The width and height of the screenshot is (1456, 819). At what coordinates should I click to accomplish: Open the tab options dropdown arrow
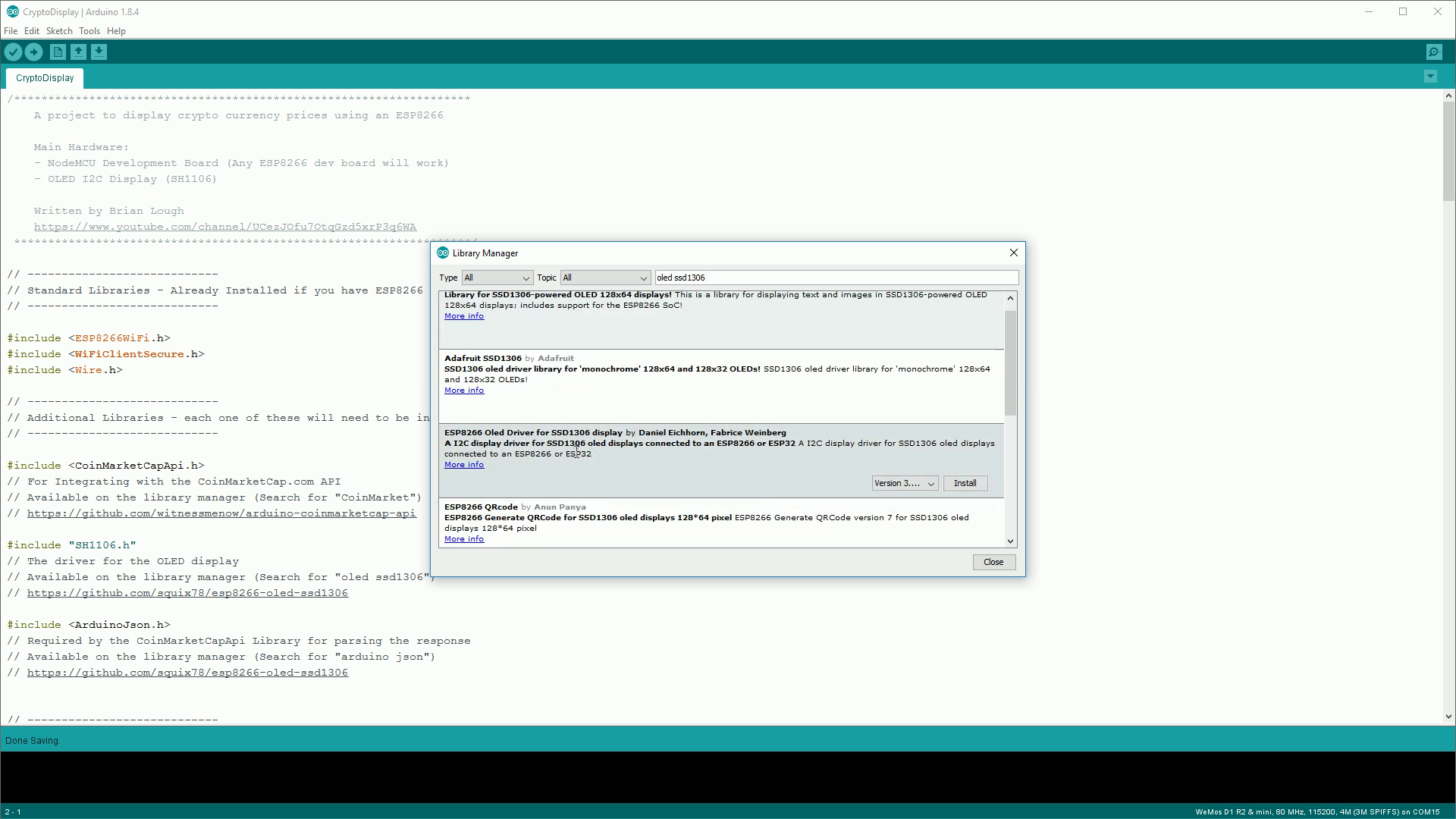point(1430,77)
